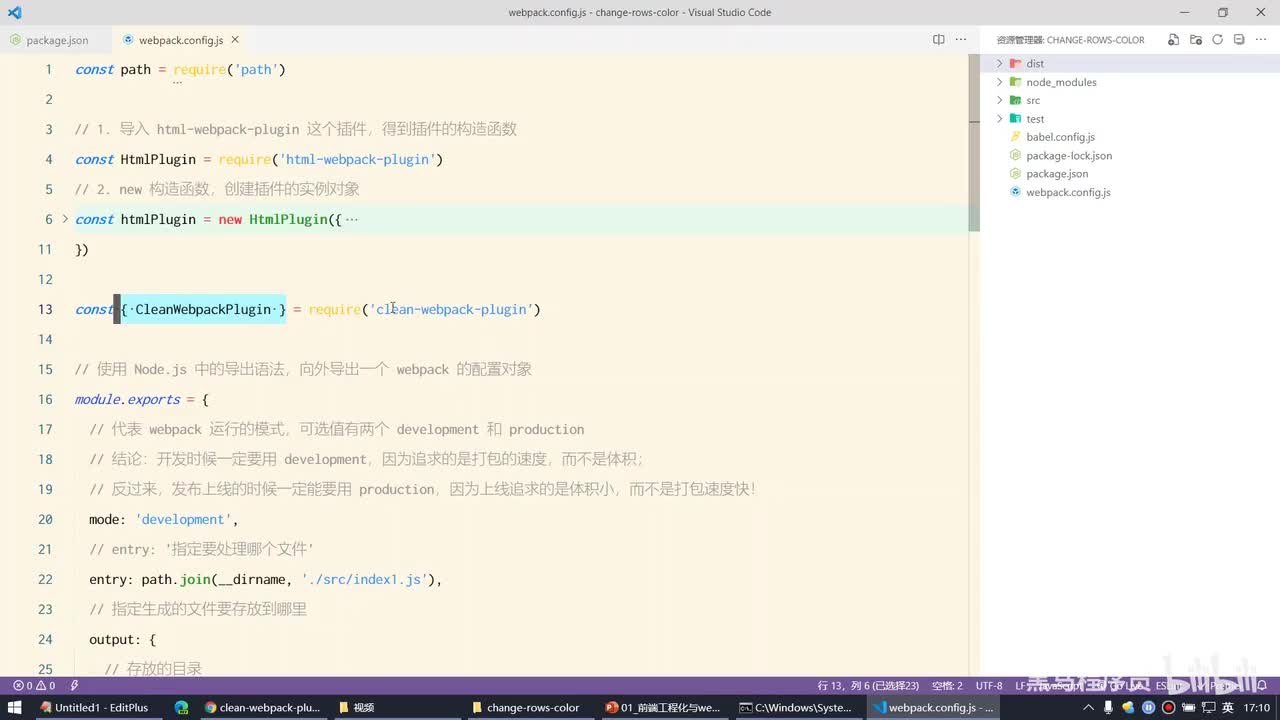Click line number 13 in gutter
Image resolution: width=1280 pixels, height=720 pixels.
[45, 309]
